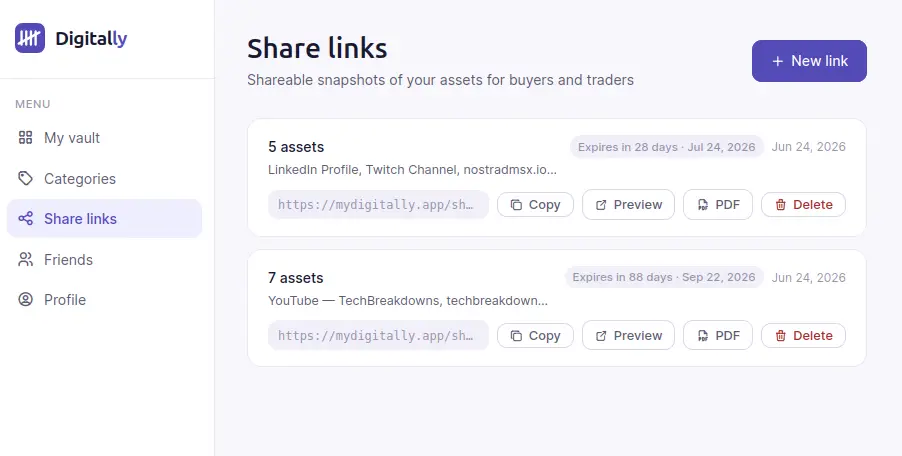Export the 7 assets link as PDF

(717, 336)
